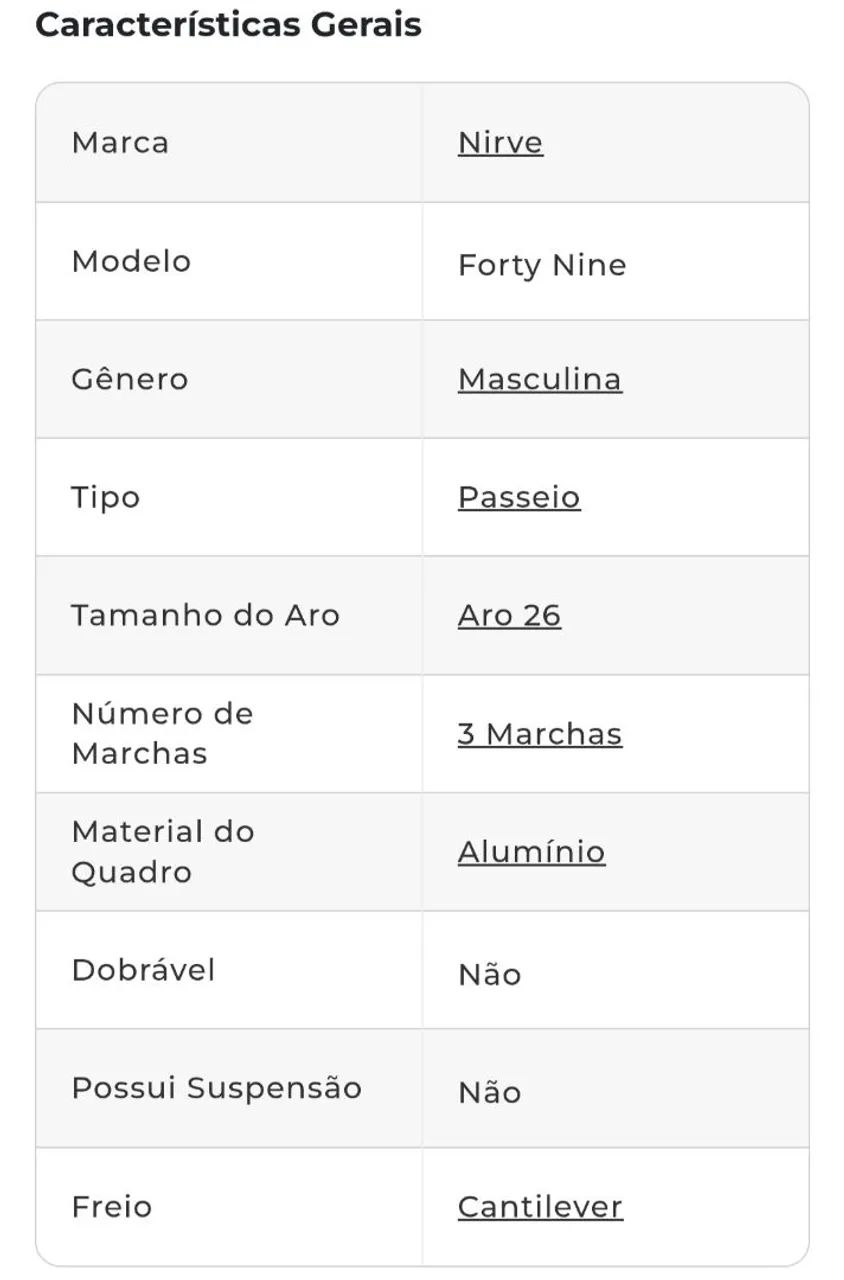Click the Possui Suspensão label

216,1088
